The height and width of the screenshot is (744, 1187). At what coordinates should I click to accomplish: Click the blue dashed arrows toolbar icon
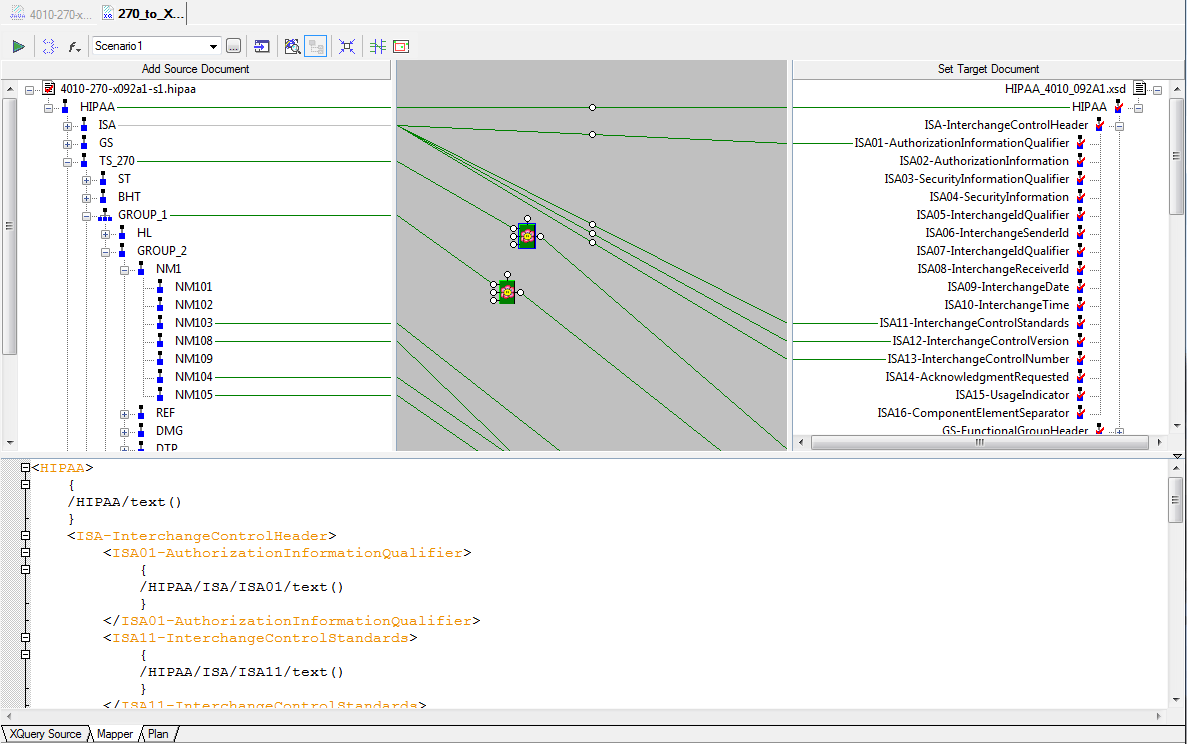pos(49,46)
